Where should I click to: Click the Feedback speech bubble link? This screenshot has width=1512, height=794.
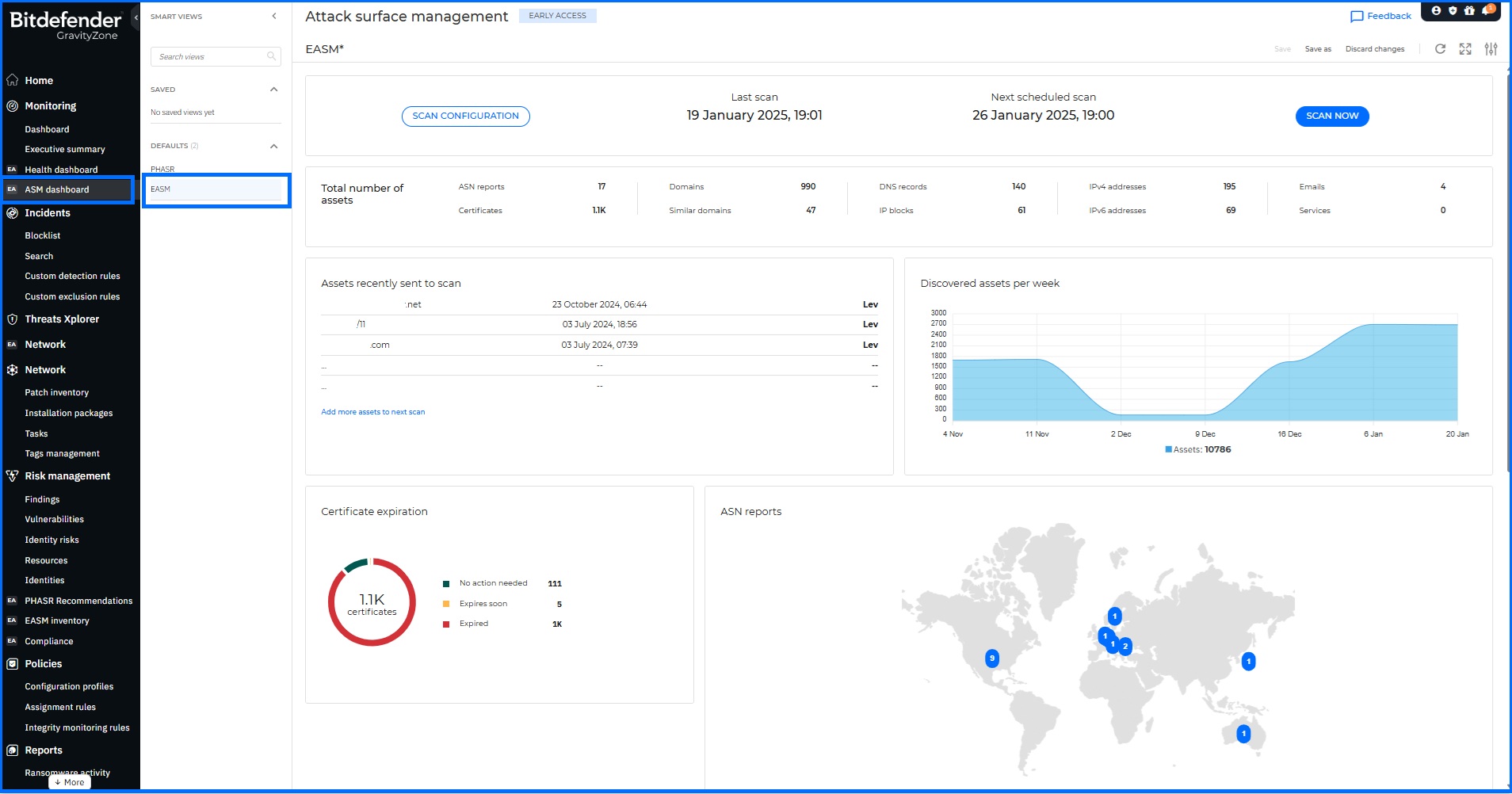pyautogui.click(x=1380, y=16)
